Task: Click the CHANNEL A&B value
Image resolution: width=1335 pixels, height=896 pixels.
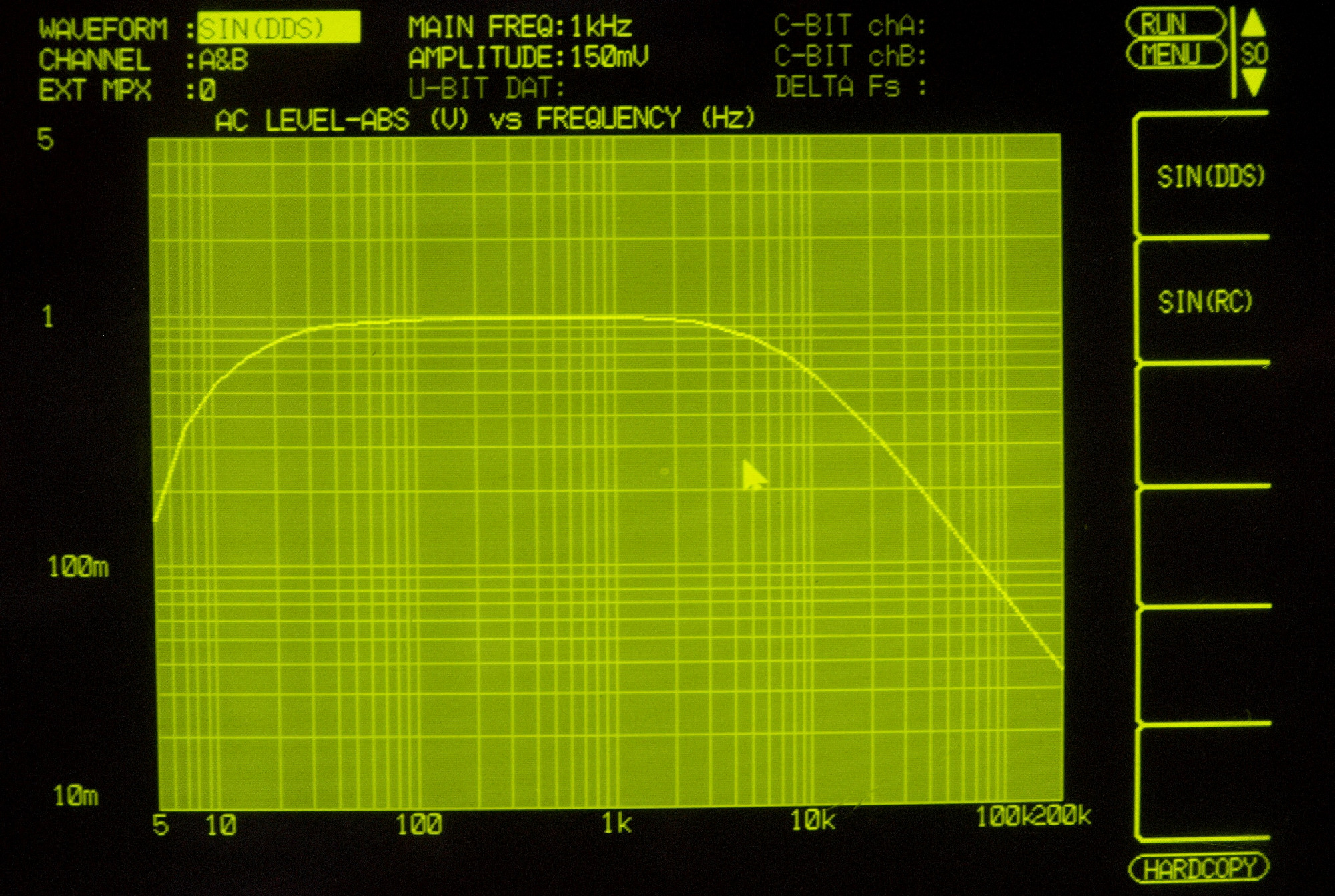Action: [224, 60]
